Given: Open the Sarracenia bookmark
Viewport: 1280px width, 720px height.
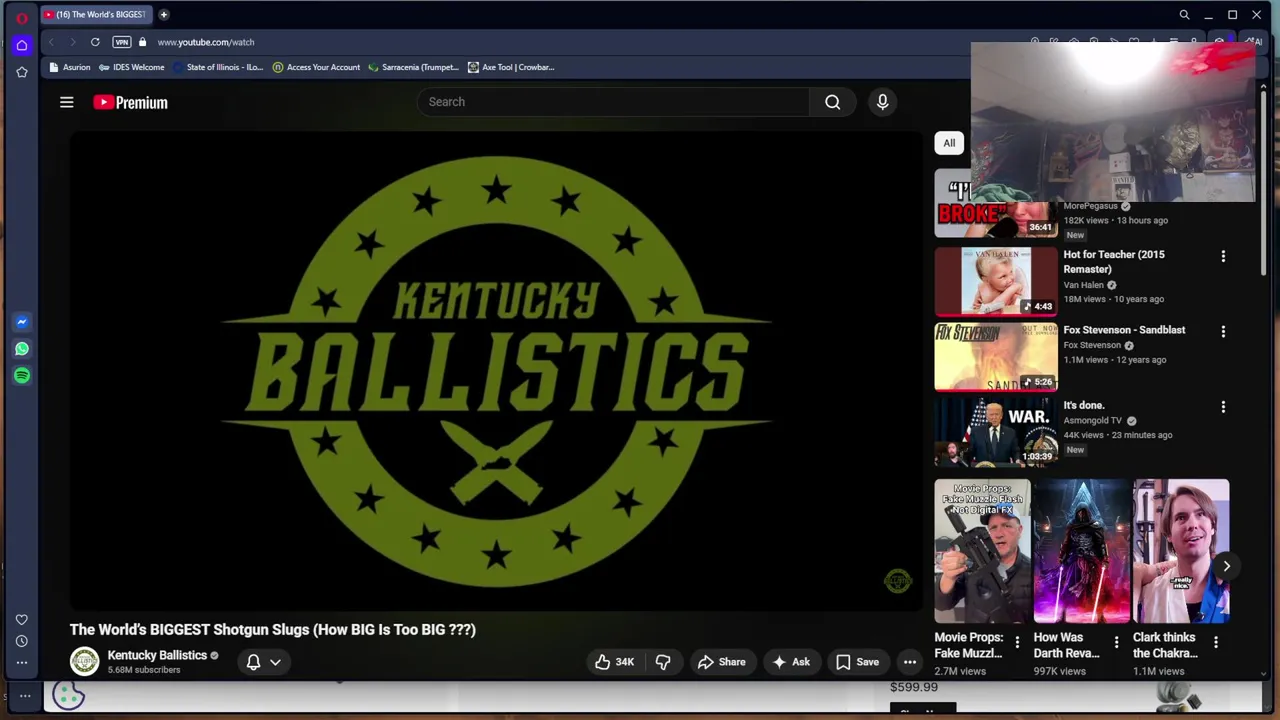Looking at the screenshot, I should click(413, 67).
